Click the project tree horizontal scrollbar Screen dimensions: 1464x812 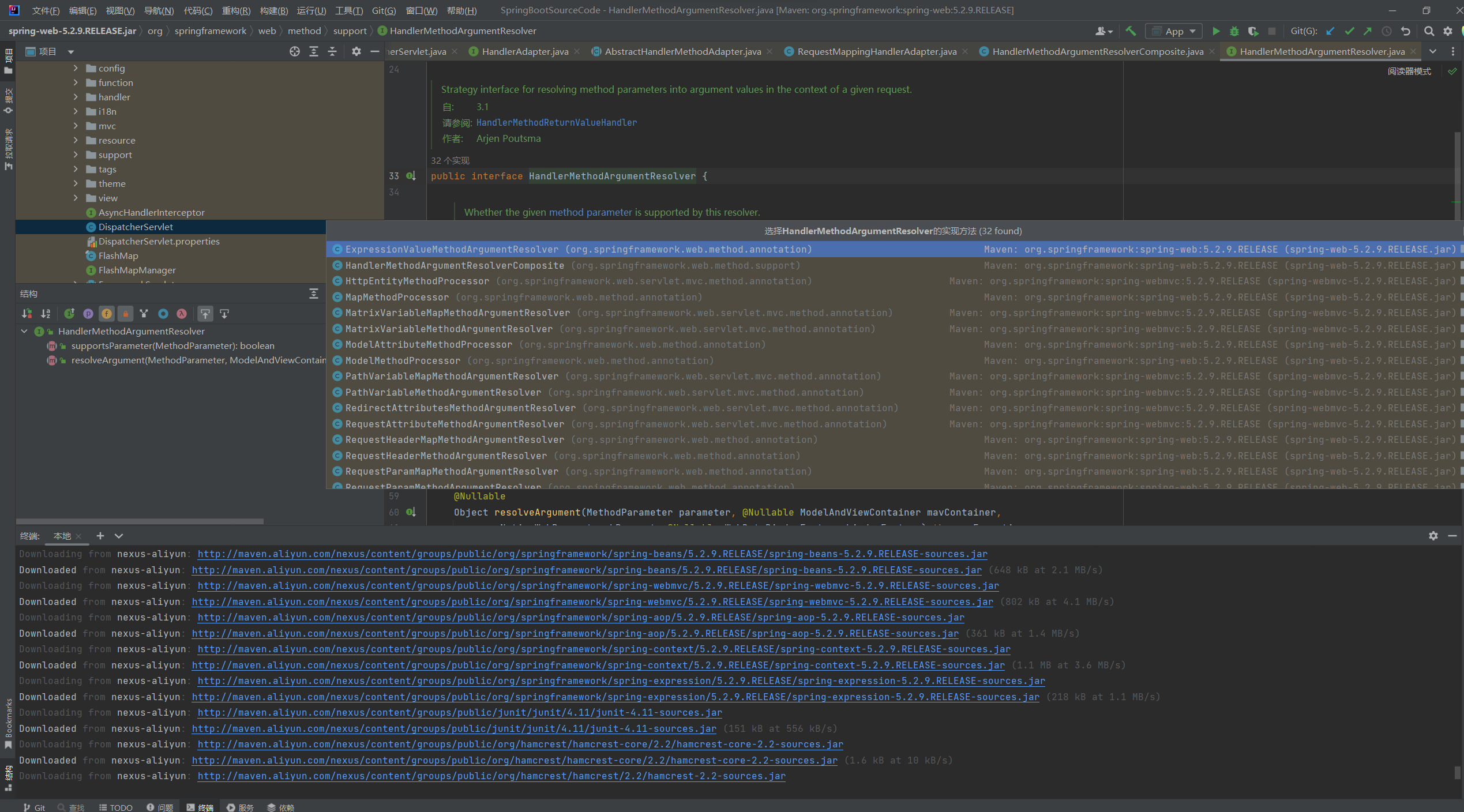tap(140, 521)
